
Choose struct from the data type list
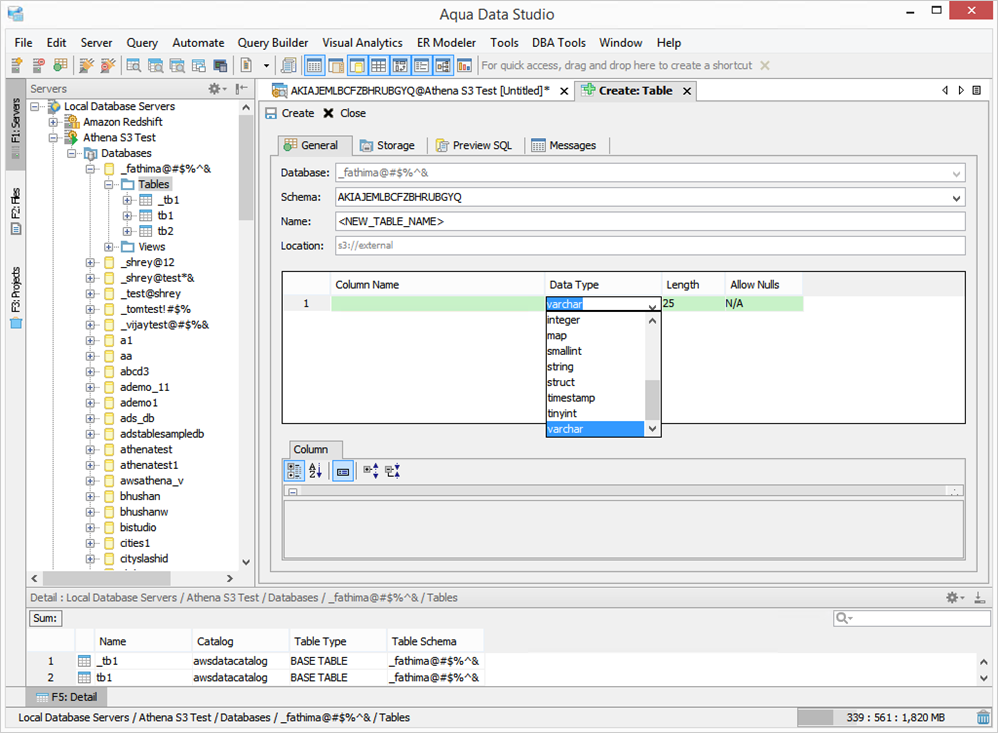595,382
